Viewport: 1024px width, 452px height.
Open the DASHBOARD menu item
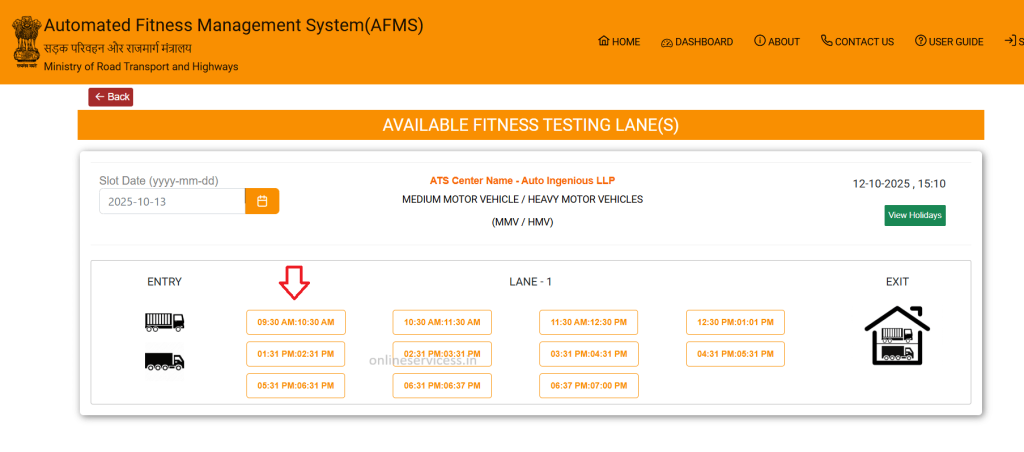click(697, 41)
